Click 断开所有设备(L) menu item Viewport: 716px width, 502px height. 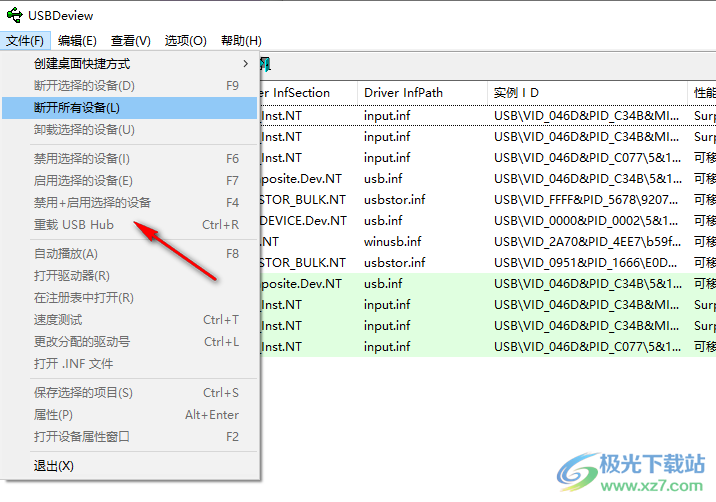(130, 108)
